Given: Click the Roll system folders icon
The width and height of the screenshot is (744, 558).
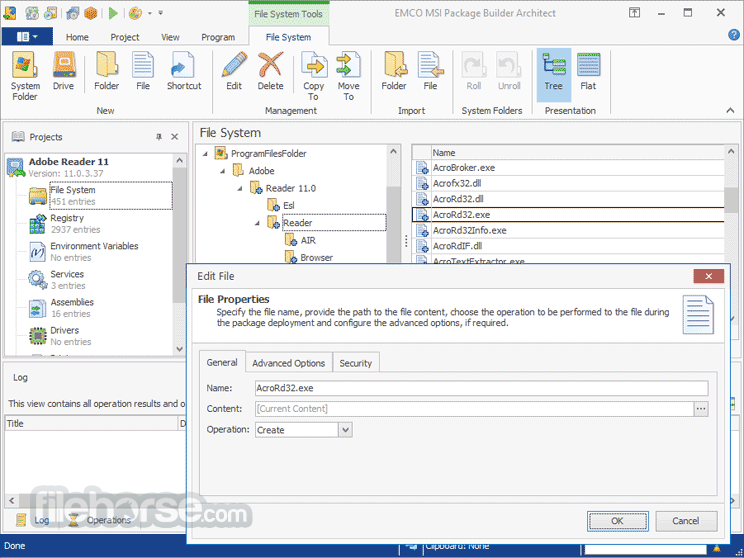Looking at the screenshot, I should [x=474, y=71].
